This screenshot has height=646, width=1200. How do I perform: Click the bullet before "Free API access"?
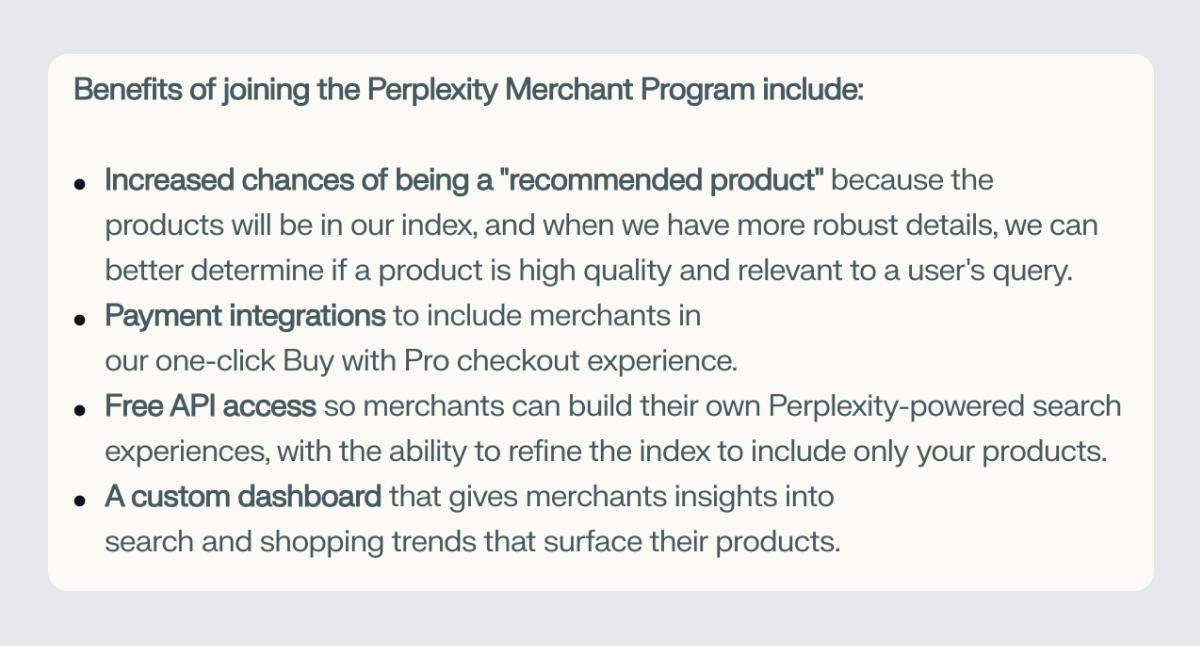click(x=80, y=411)
